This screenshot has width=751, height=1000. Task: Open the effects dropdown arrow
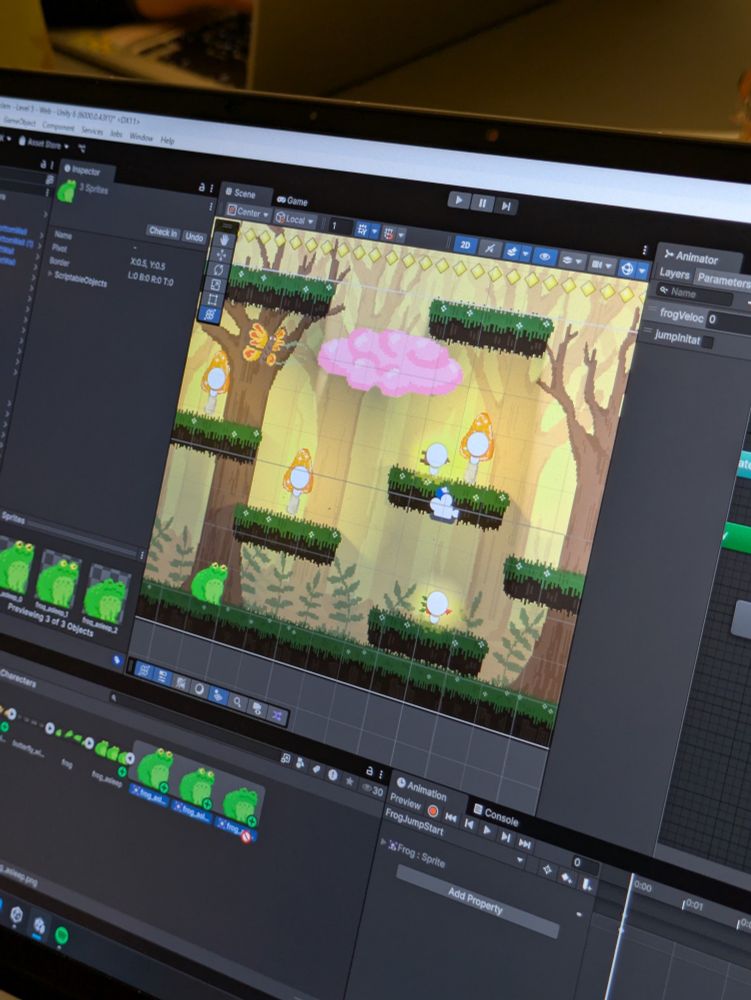(x=525, y=254)
